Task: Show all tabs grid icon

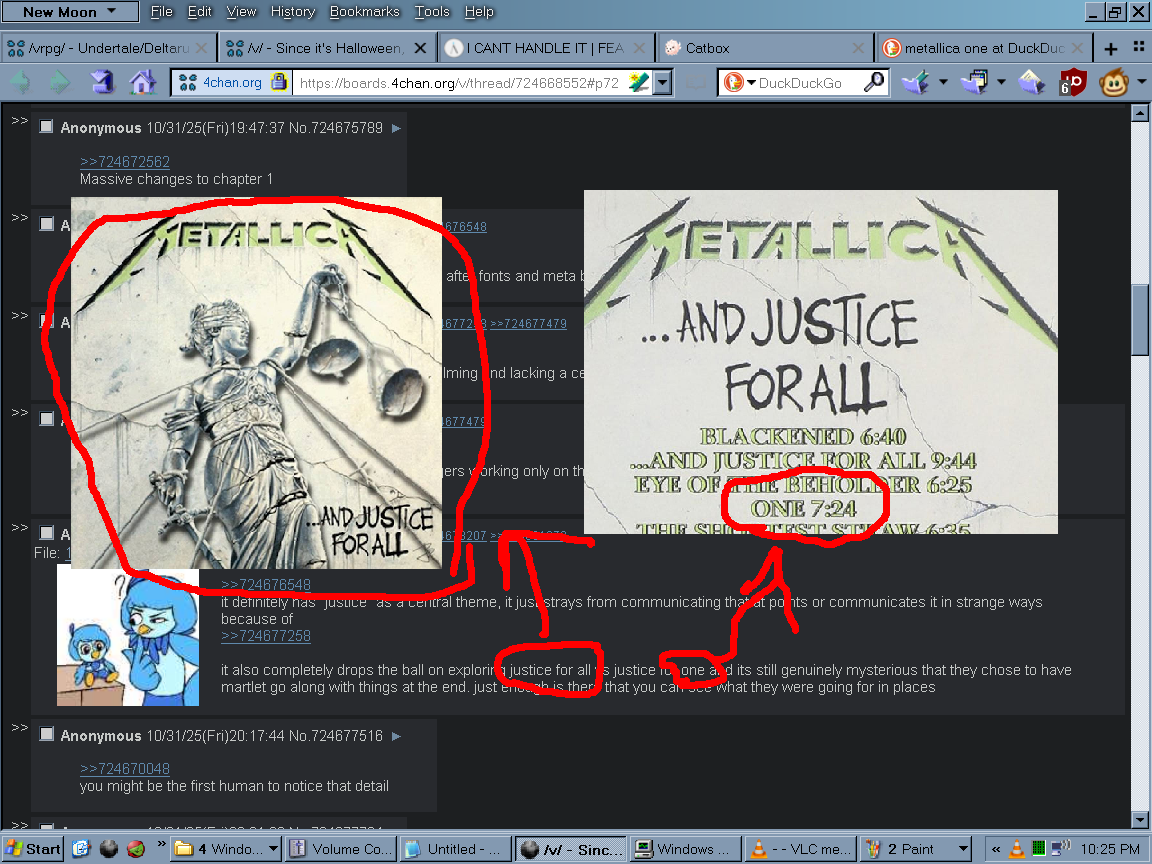Action: (1139, 47)
